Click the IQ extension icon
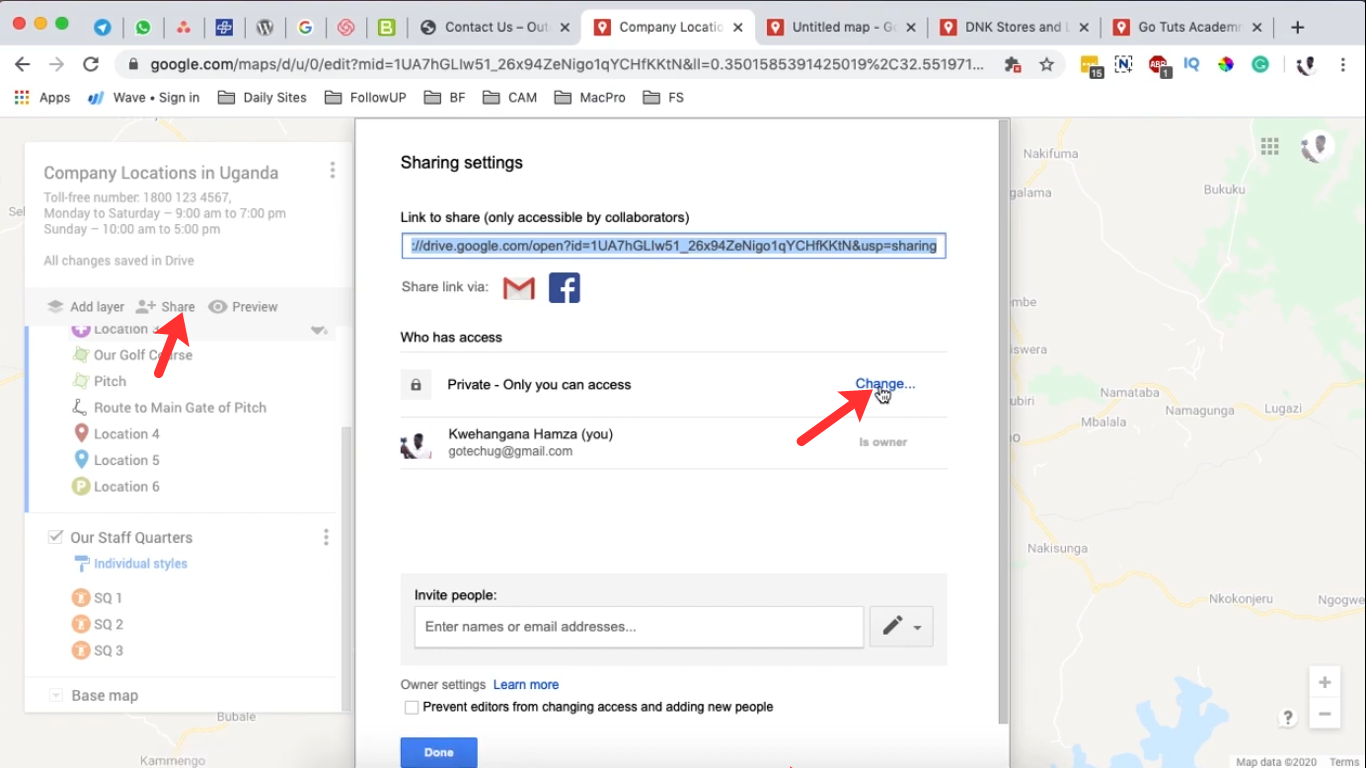Viewport: 1366px width, 768px height. tap(1191, 65)
